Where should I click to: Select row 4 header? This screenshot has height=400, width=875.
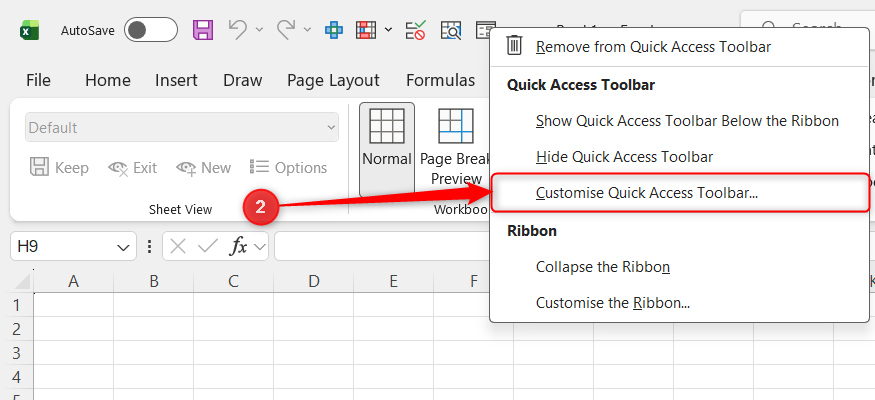pyautogui.click(x=17, y=377)
